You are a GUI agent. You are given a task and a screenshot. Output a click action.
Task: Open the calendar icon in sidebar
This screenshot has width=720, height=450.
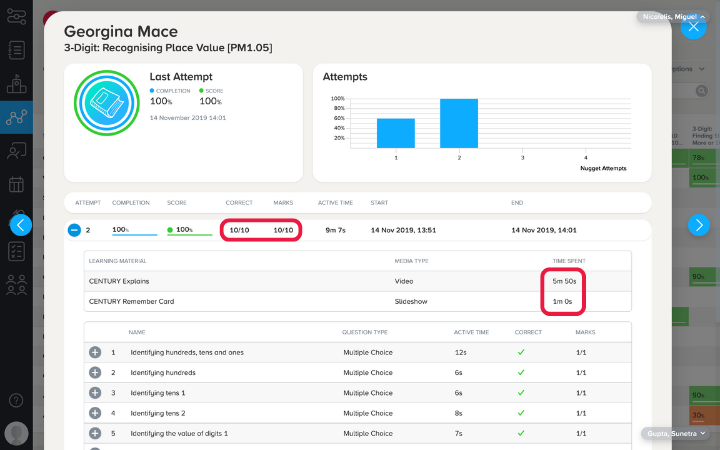click(x=17, y=184)
